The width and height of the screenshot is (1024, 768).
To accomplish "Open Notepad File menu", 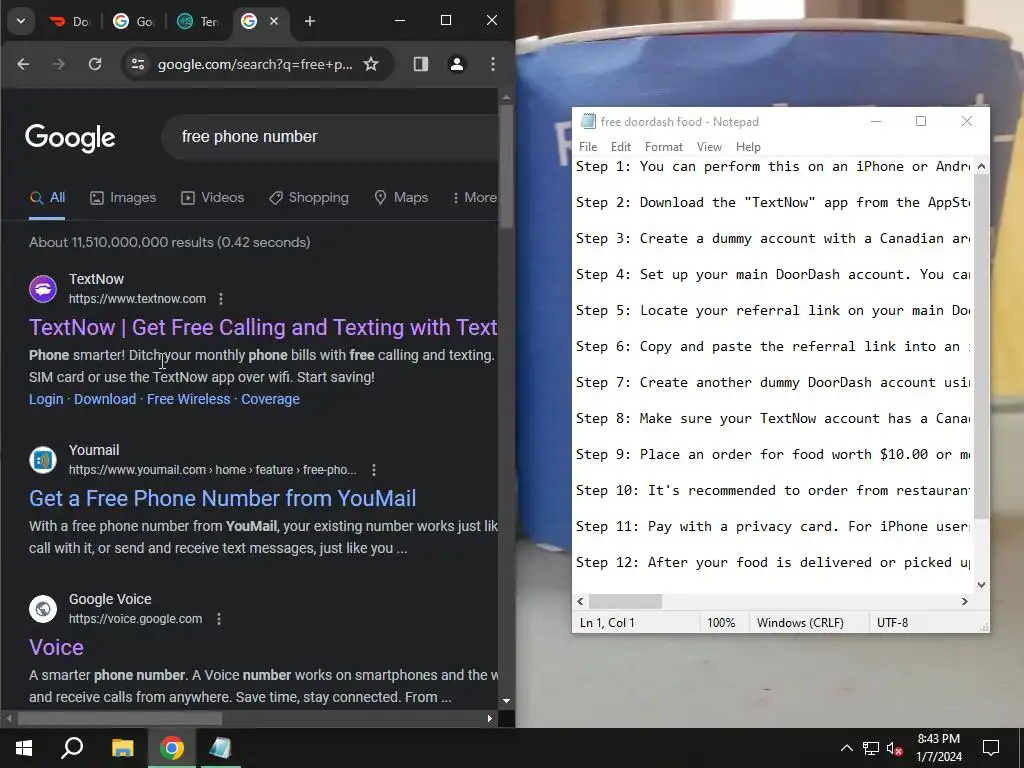I will [x=588, y=147].
